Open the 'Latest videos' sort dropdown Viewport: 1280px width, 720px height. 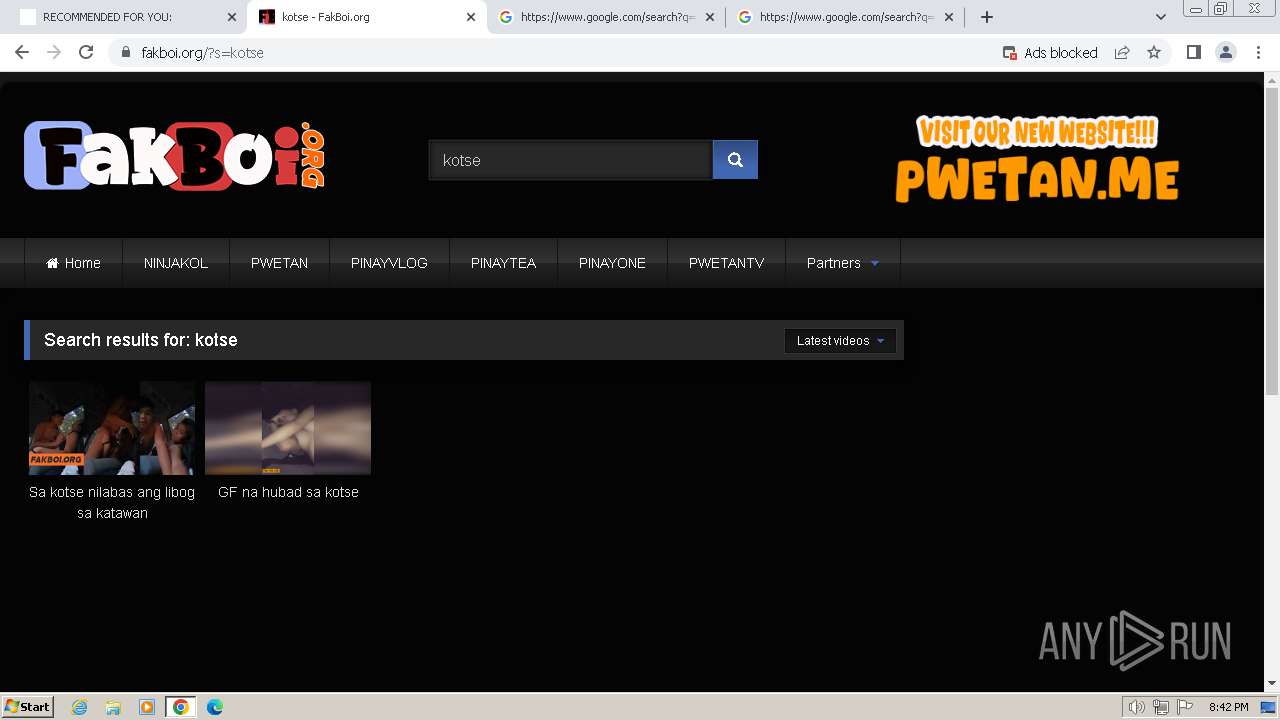tap(840, 341)
